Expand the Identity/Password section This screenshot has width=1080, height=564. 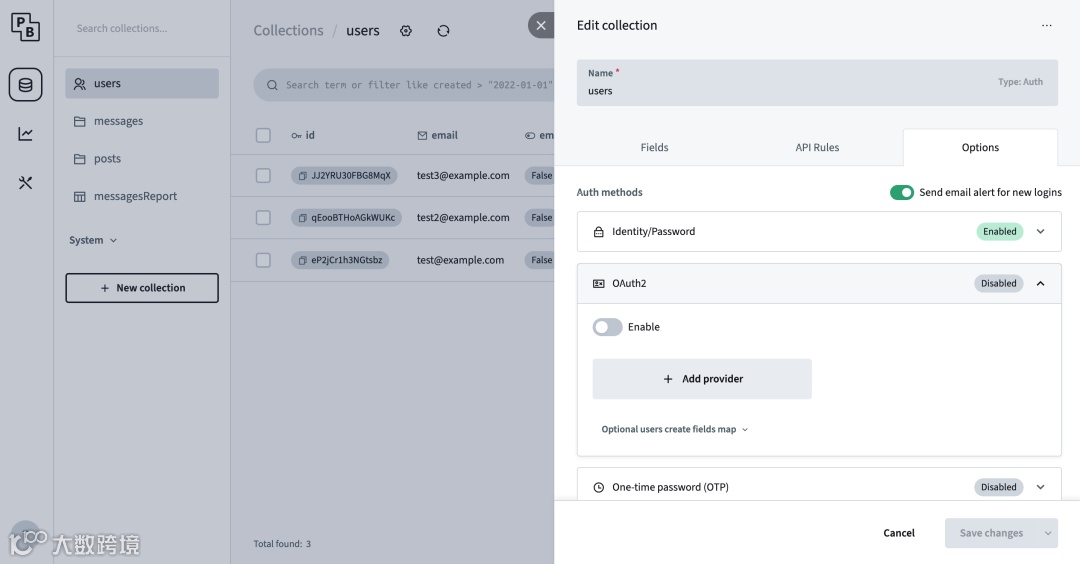pyautogui.click(x=1040, y=232)
